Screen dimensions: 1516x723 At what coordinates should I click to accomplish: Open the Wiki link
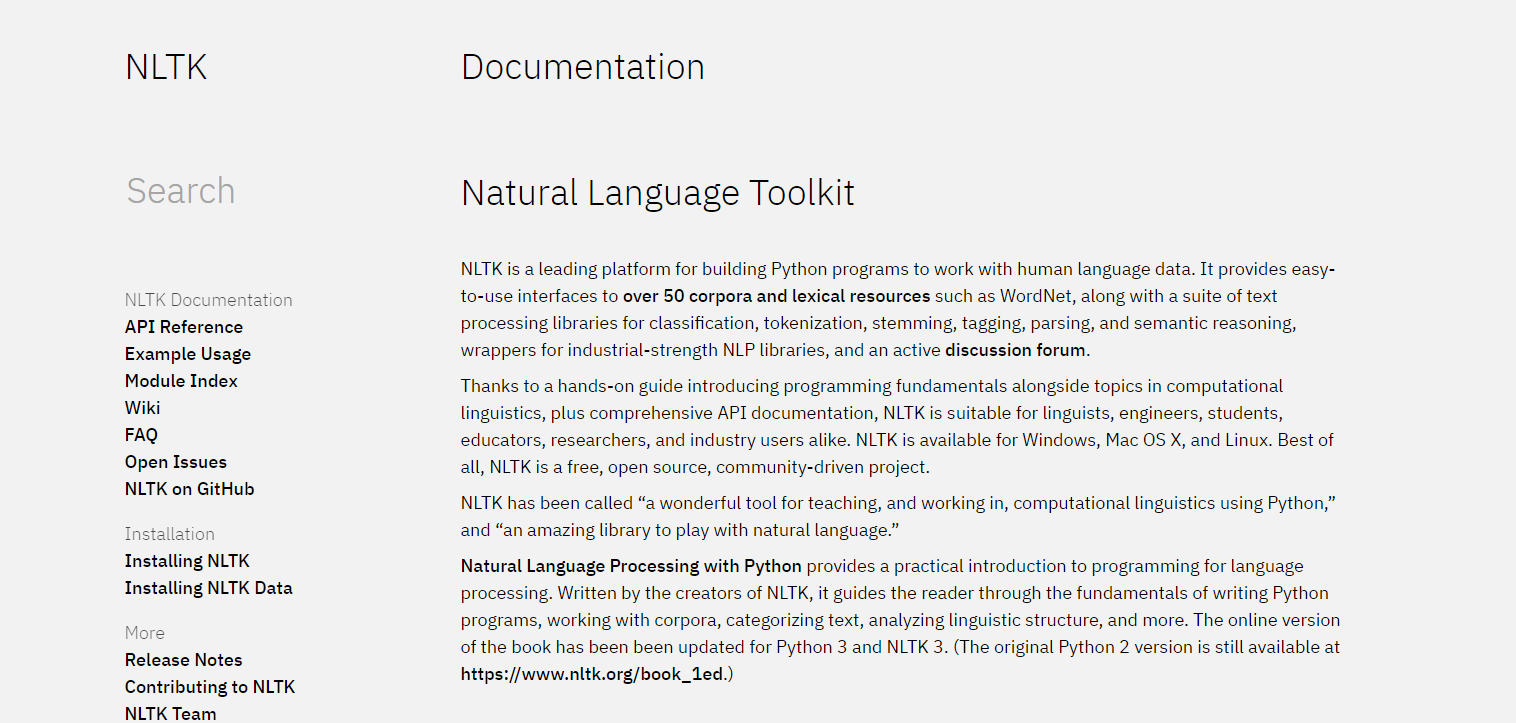142,408
